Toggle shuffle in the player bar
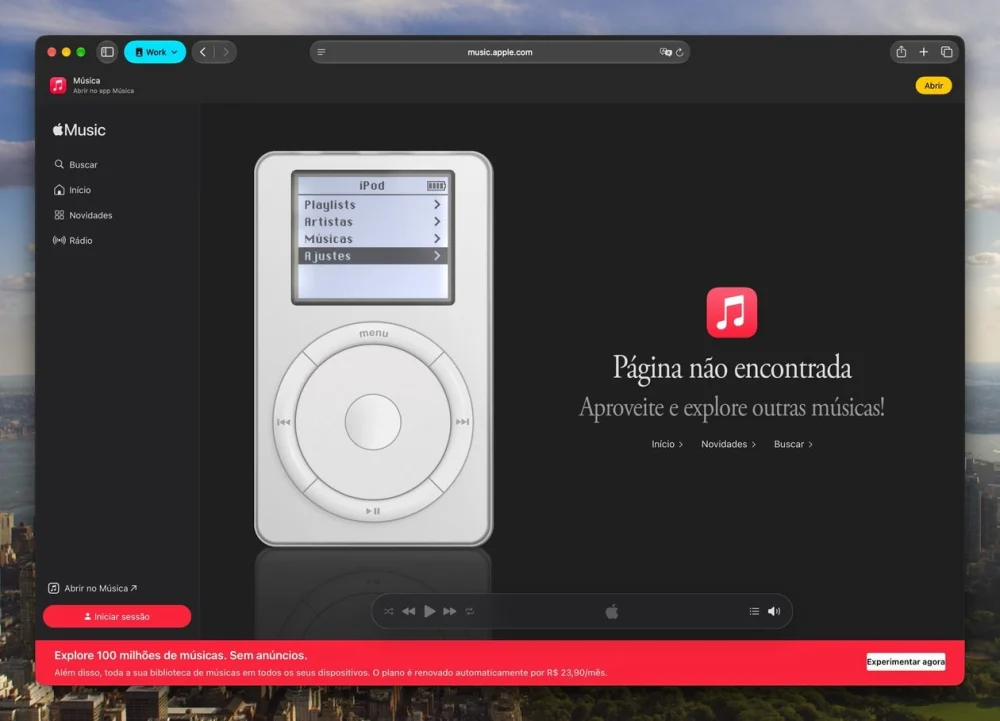The height and width of the screenshot is (721, 1000). click(388, 611)
